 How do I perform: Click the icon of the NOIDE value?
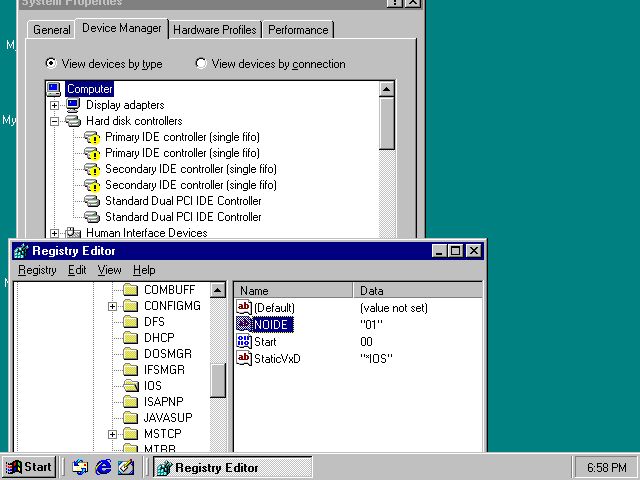(244, 324)
